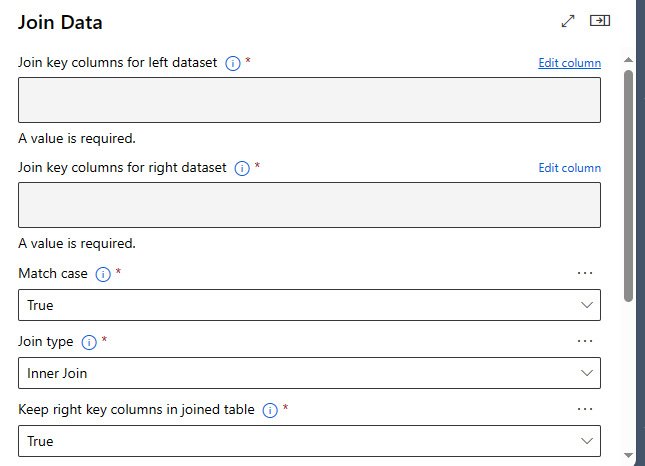Click Edit column for left dataset
The height and width of the screenshot is (466, 645).
[569, 63]
